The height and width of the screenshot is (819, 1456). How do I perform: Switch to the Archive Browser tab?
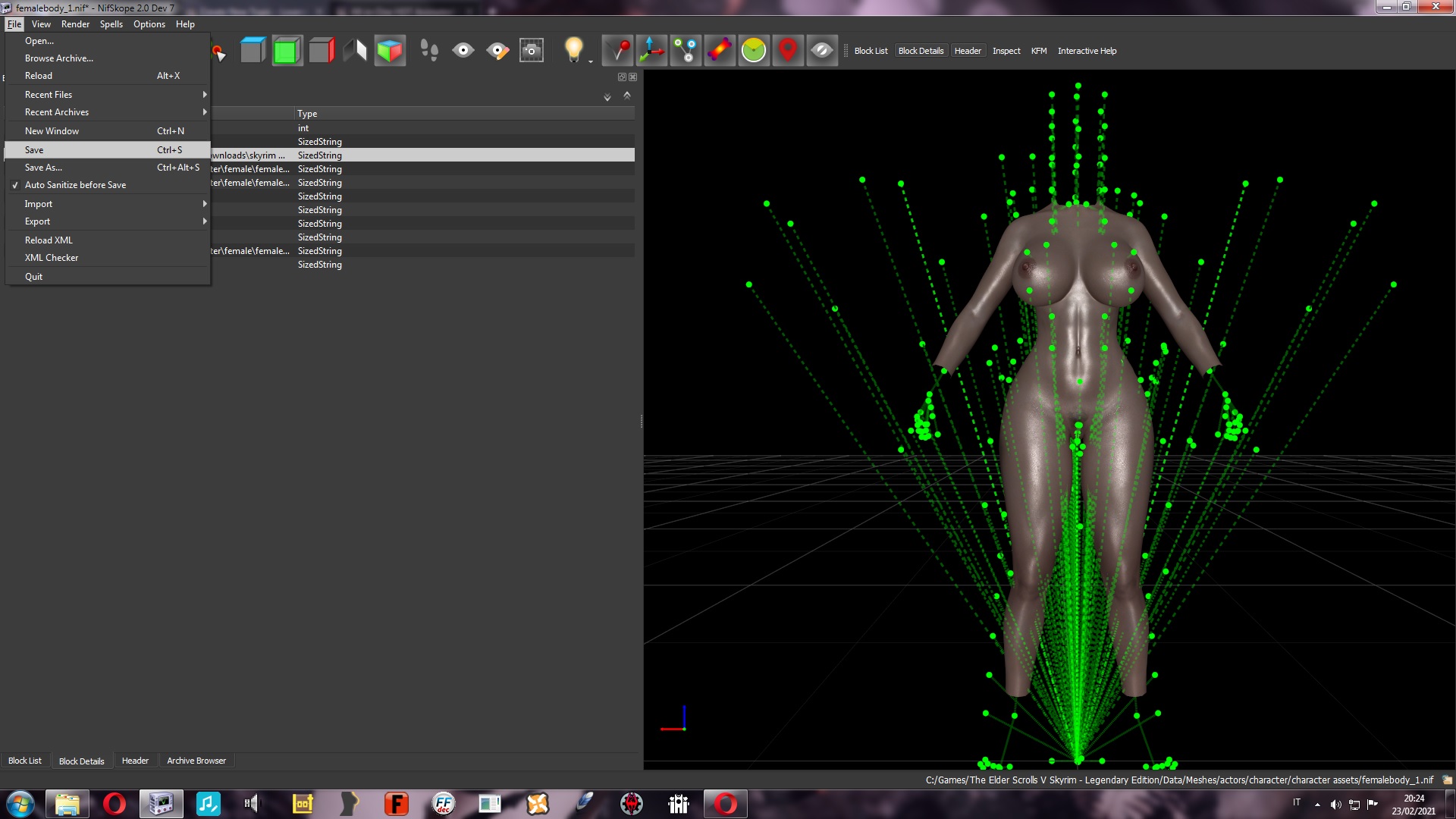(x=196, y=761)
